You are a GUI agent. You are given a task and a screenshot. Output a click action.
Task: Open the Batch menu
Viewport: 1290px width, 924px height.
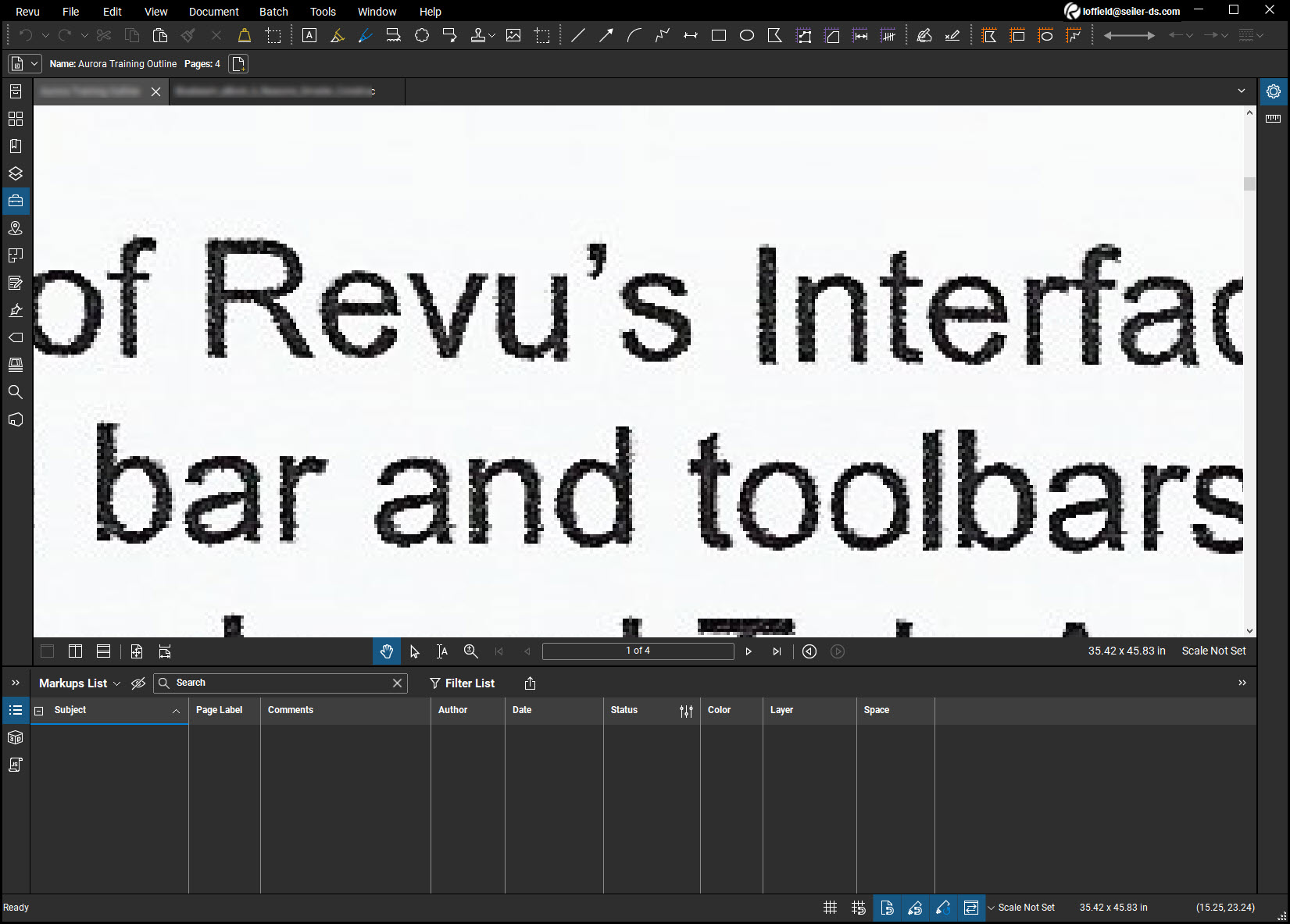tap(273, 12)
